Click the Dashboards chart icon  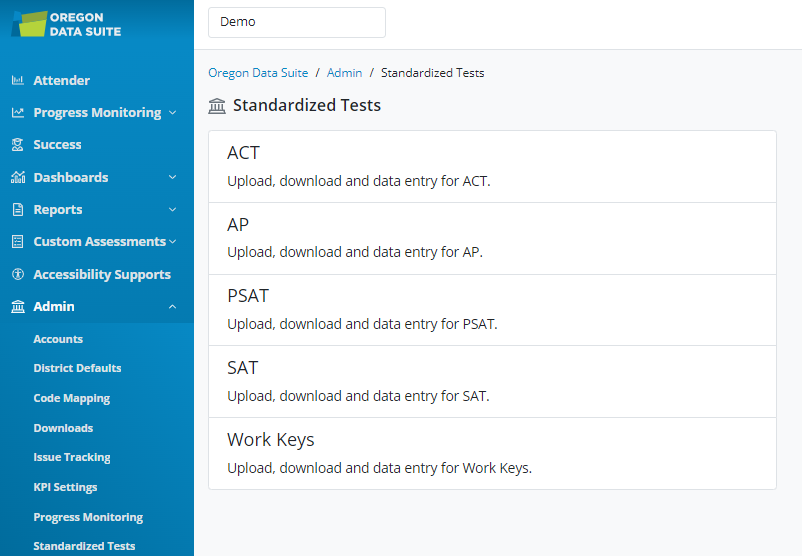click(17, 178)
